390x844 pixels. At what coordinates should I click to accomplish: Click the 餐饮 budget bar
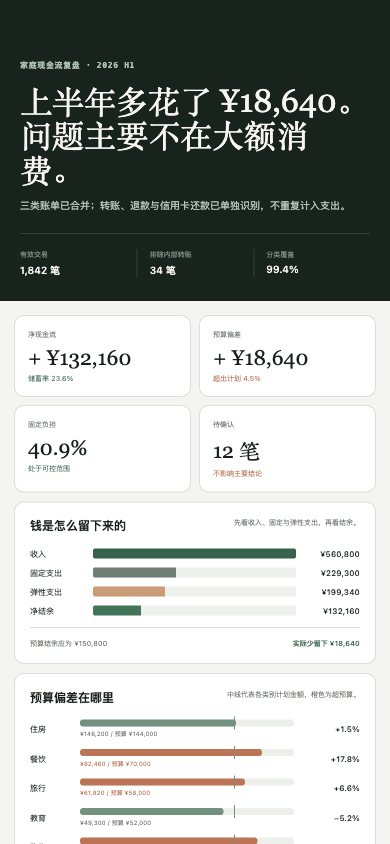[187, 752]
